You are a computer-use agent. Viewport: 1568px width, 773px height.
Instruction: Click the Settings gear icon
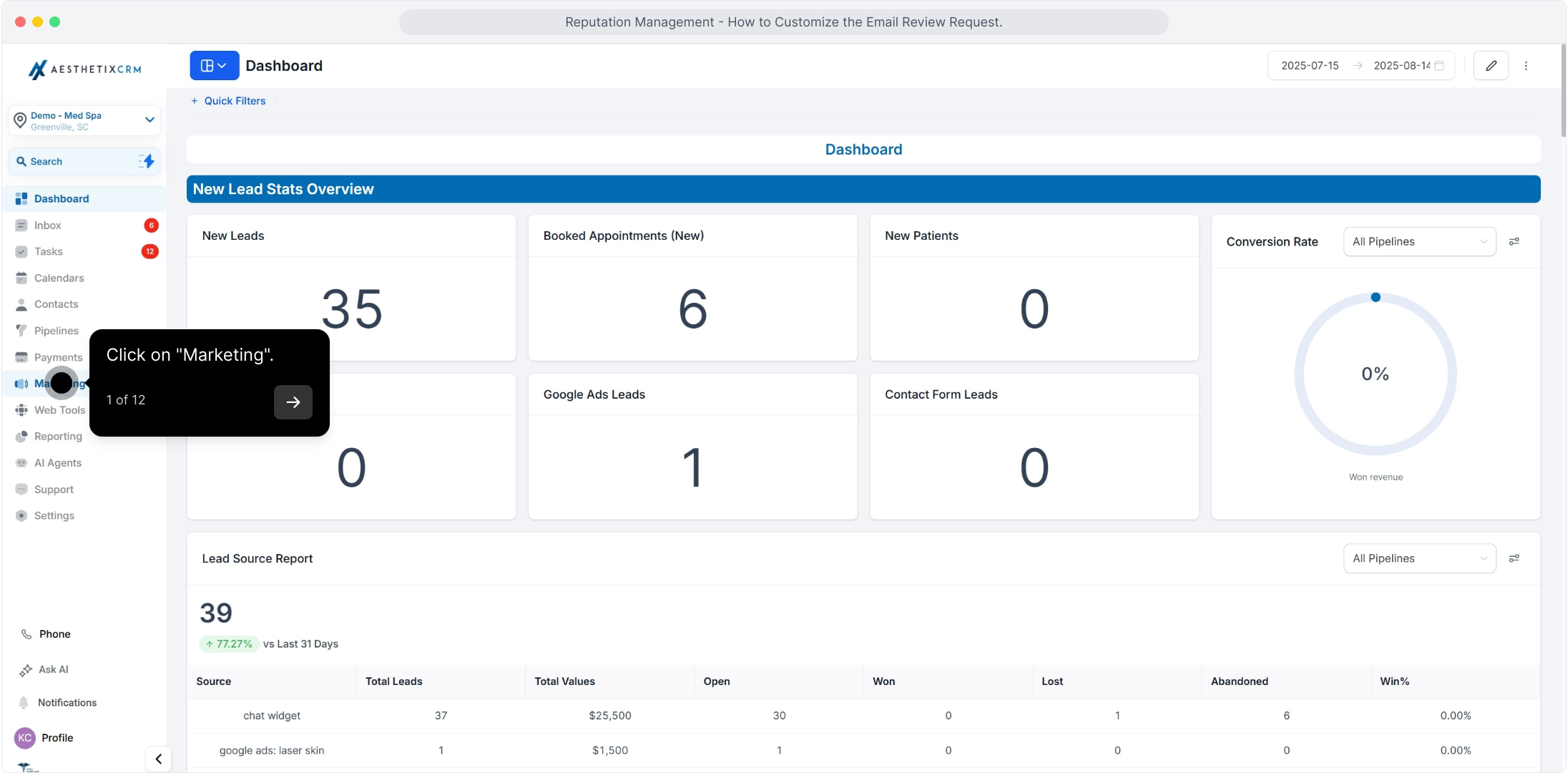[x=21, y=516]
